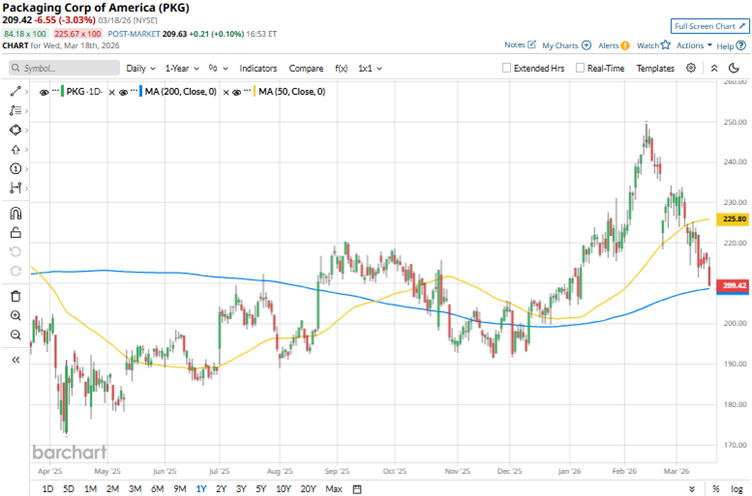
Task: Click the magnet snap tool icon
Action: [15, 213]
